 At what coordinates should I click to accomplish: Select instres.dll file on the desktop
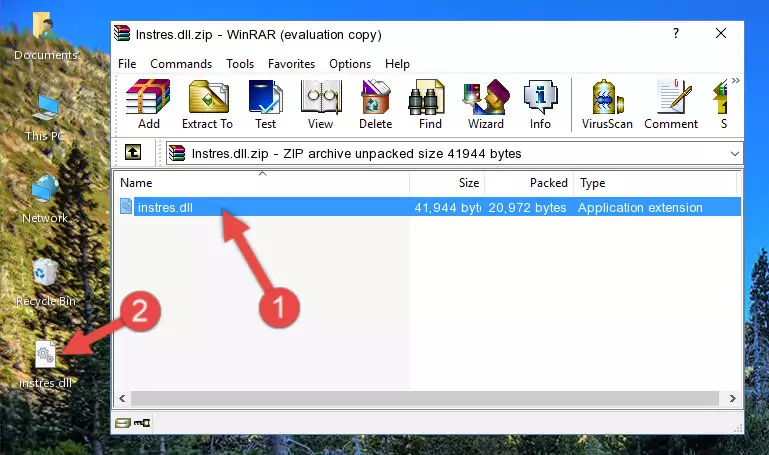pyautogui.click(x=45, y=364)
